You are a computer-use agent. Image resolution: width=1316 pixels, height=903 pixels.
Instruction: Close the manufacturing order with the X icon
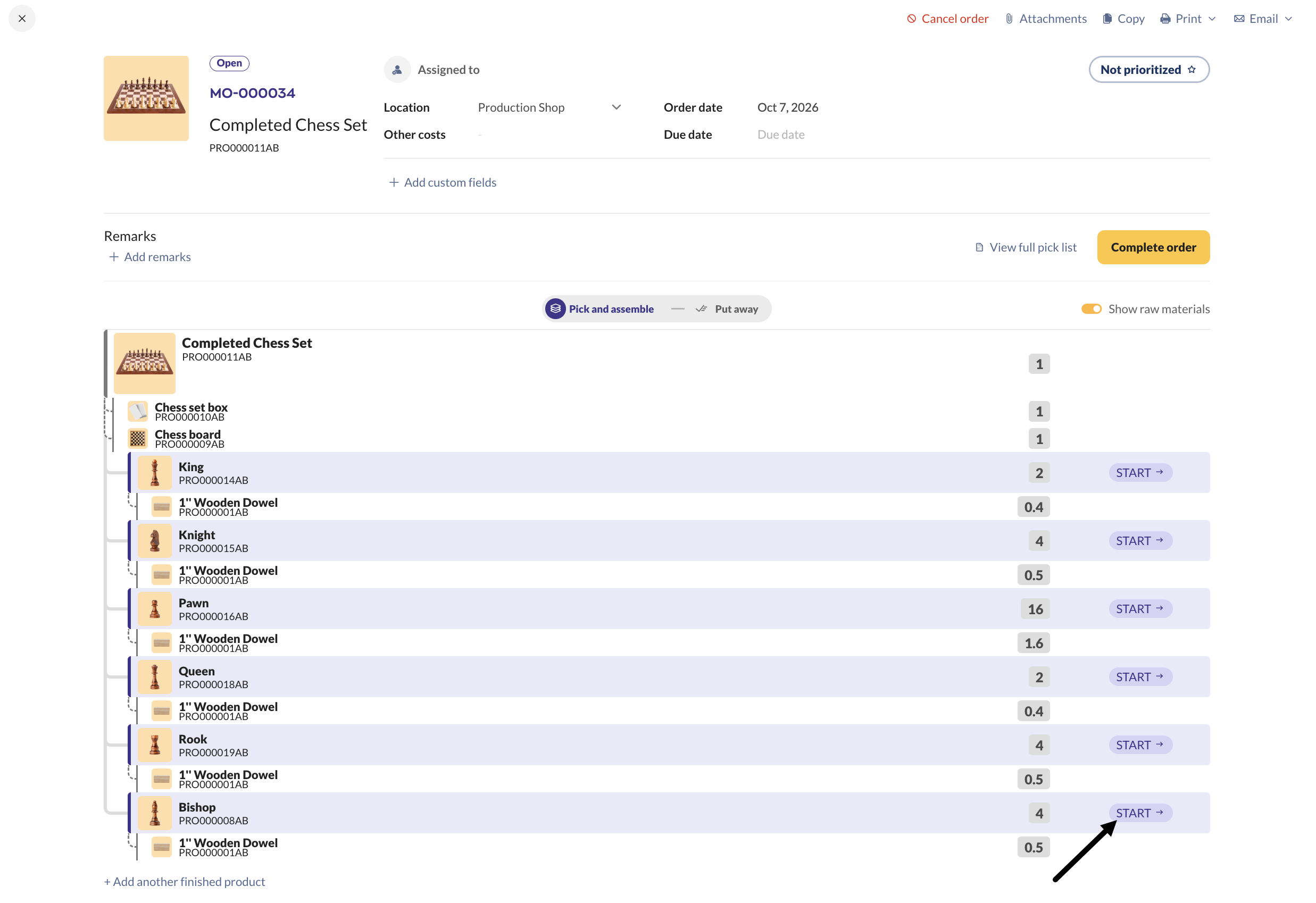click(22, 18)
